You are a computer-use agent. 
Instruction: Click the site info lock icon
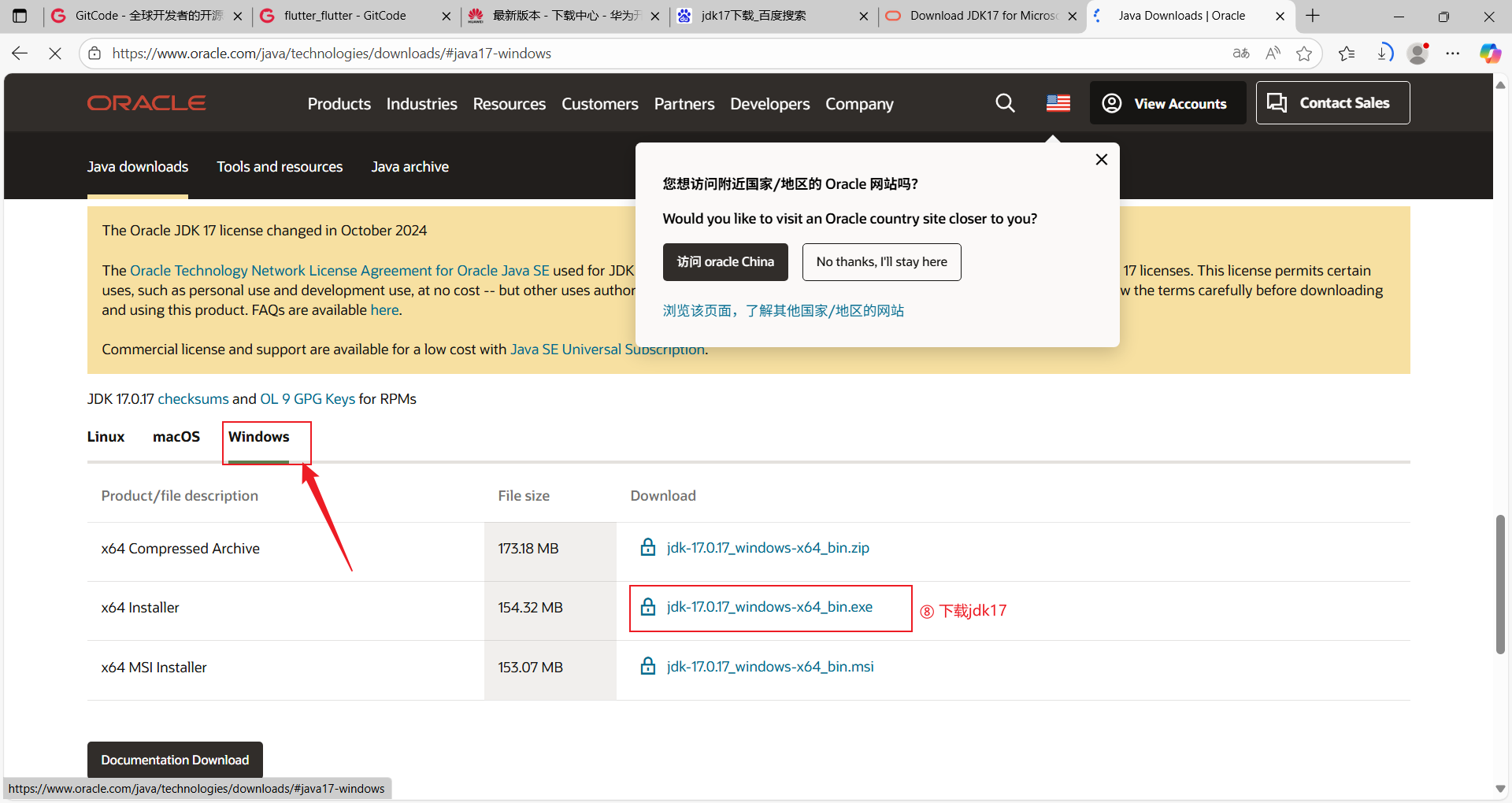pyautogui.click(x=94, y=54)
